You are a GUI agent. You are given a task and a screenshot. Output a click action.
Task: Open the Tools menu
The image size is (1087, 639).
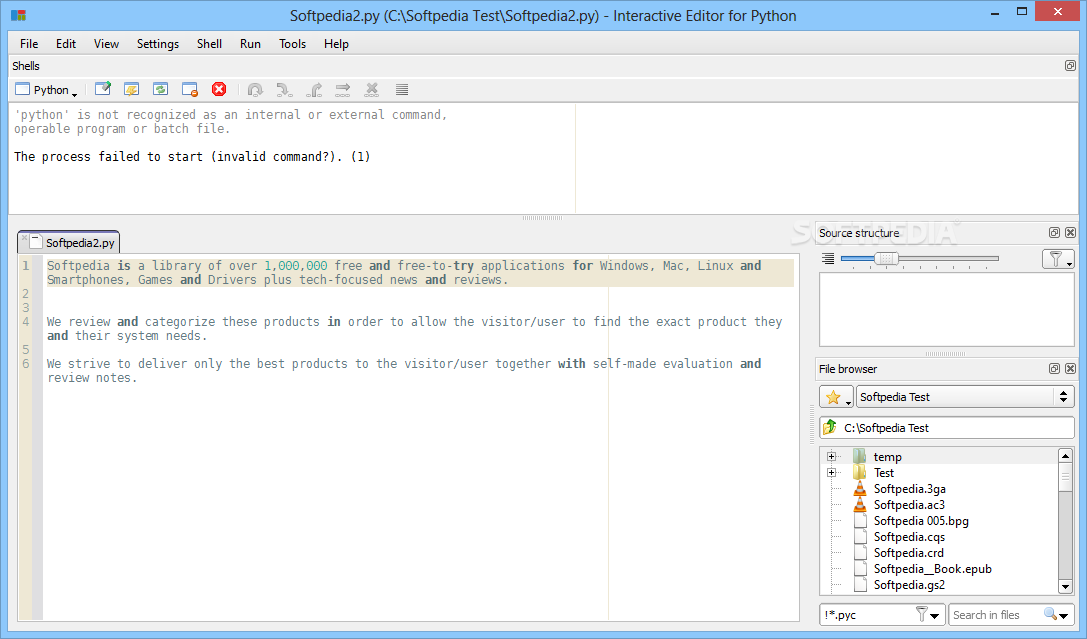[293, 44]
